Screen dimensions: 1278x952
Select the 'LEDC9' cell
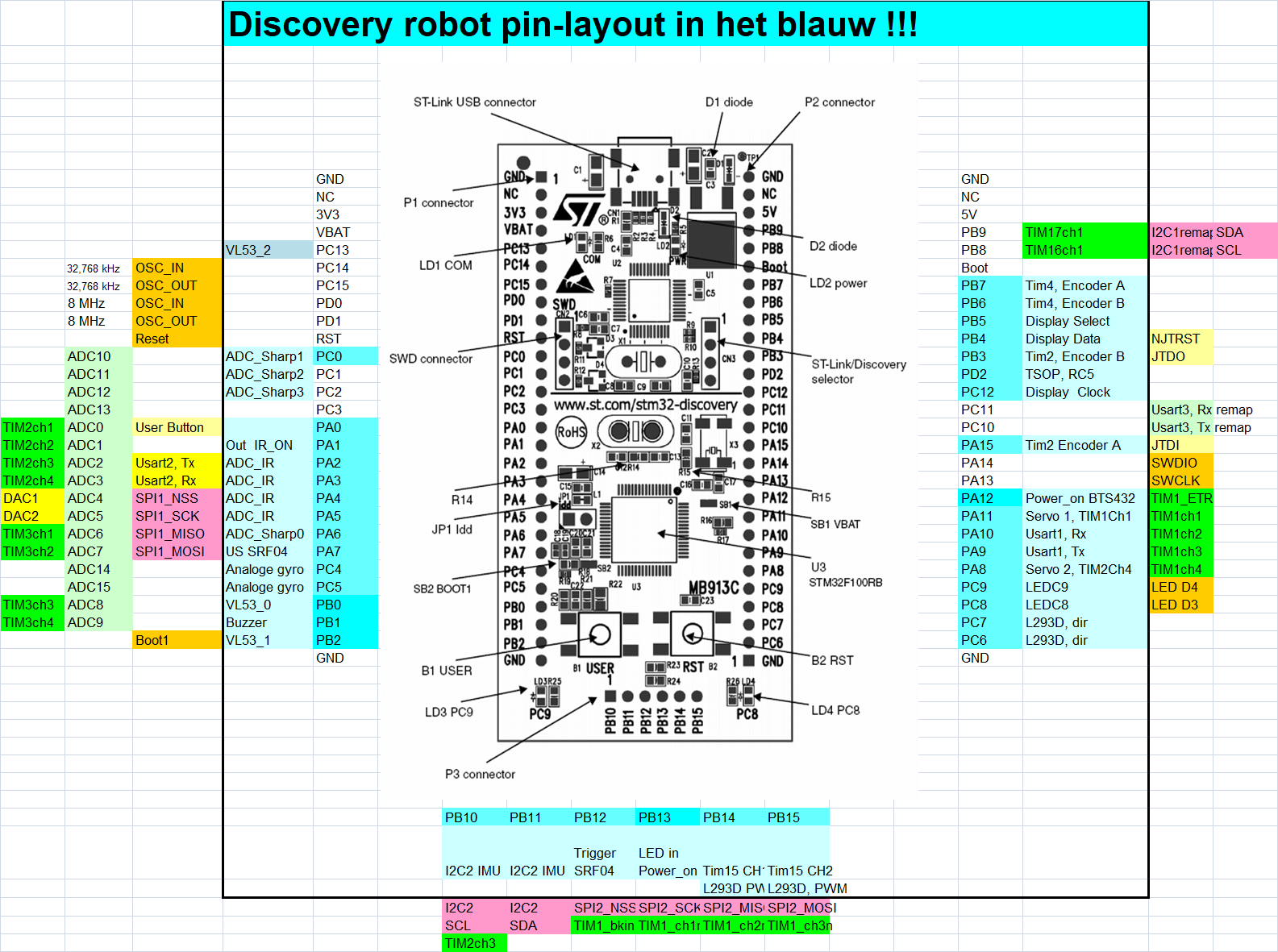click(1085, 587)
